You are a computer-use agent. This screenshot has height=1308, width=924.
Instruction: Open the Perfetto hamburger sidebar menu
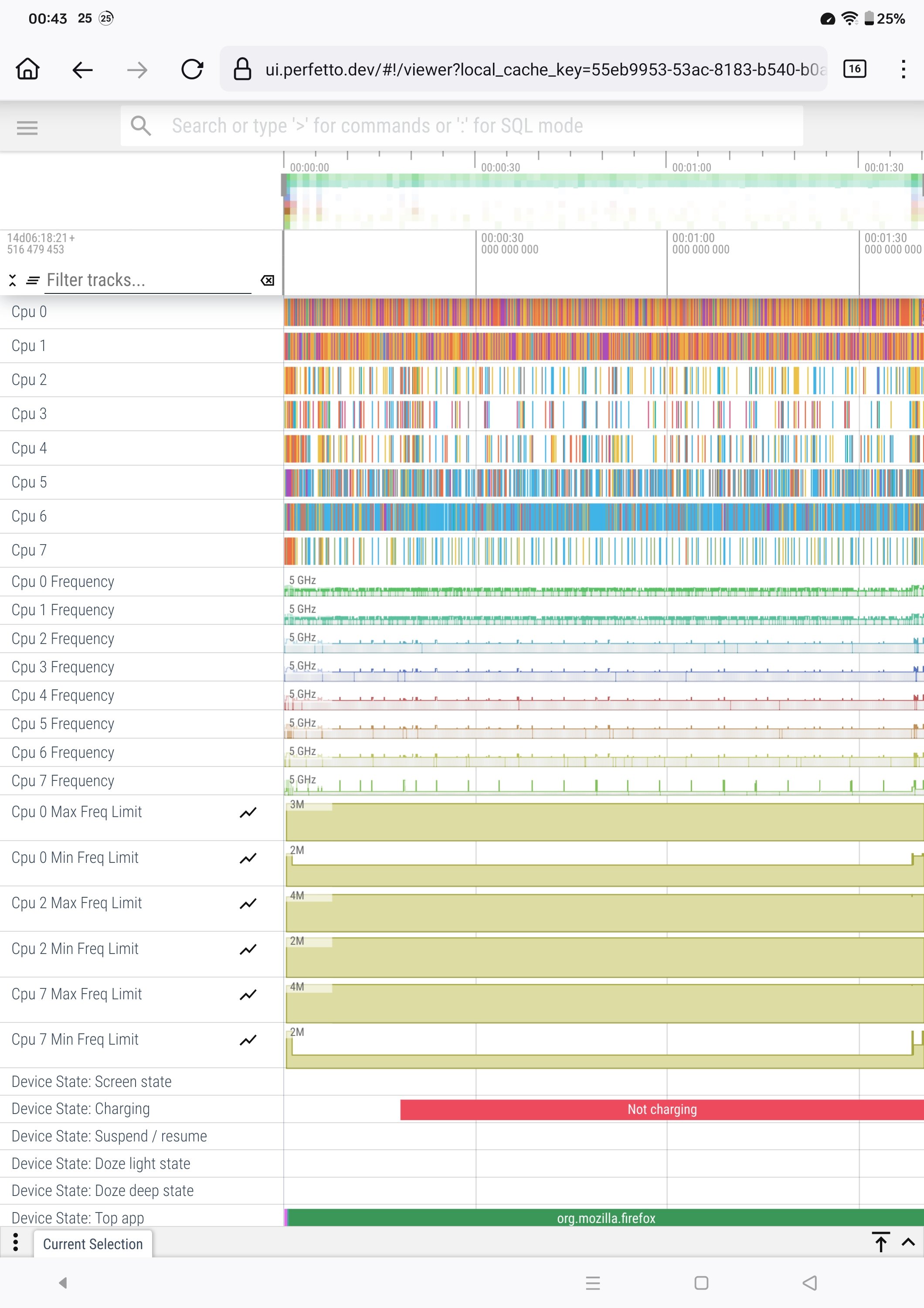point(27,128)
